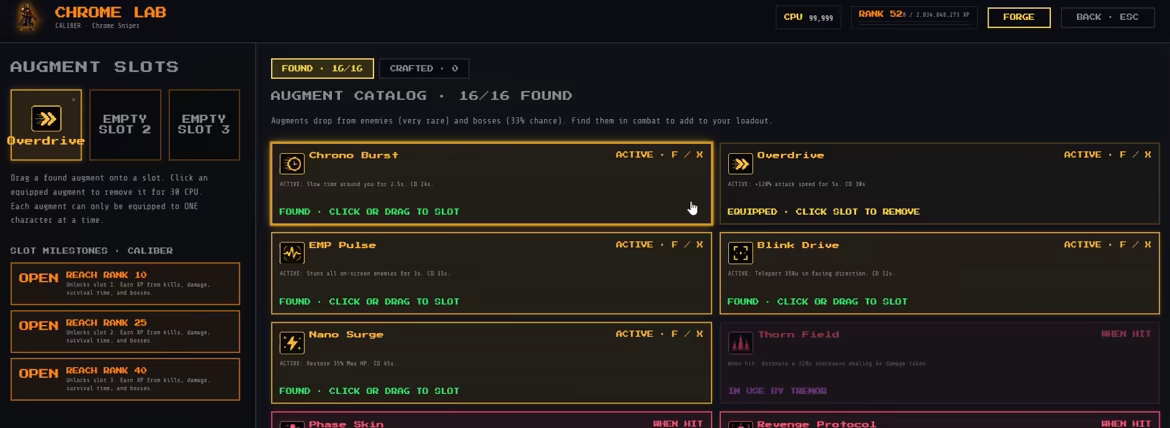The width and height of the screenshot is (1170, 428).
Task: Click the Nano Surge lightning icon
Action: tap(292, 342)
